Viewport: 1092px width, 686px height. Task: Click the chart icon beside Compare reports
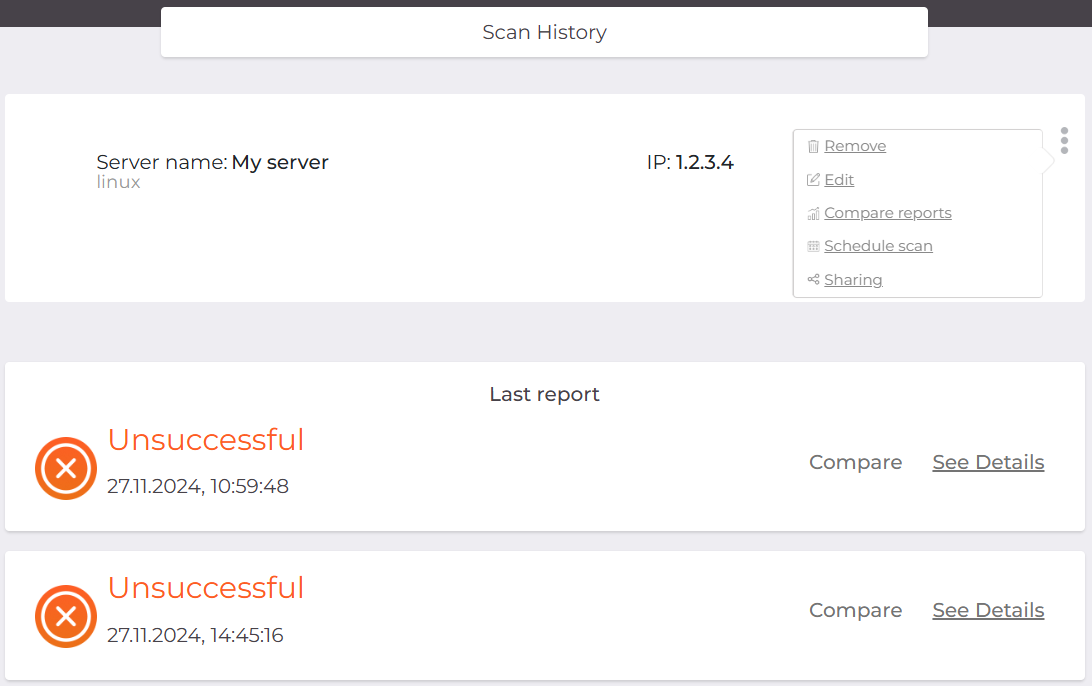813,213
